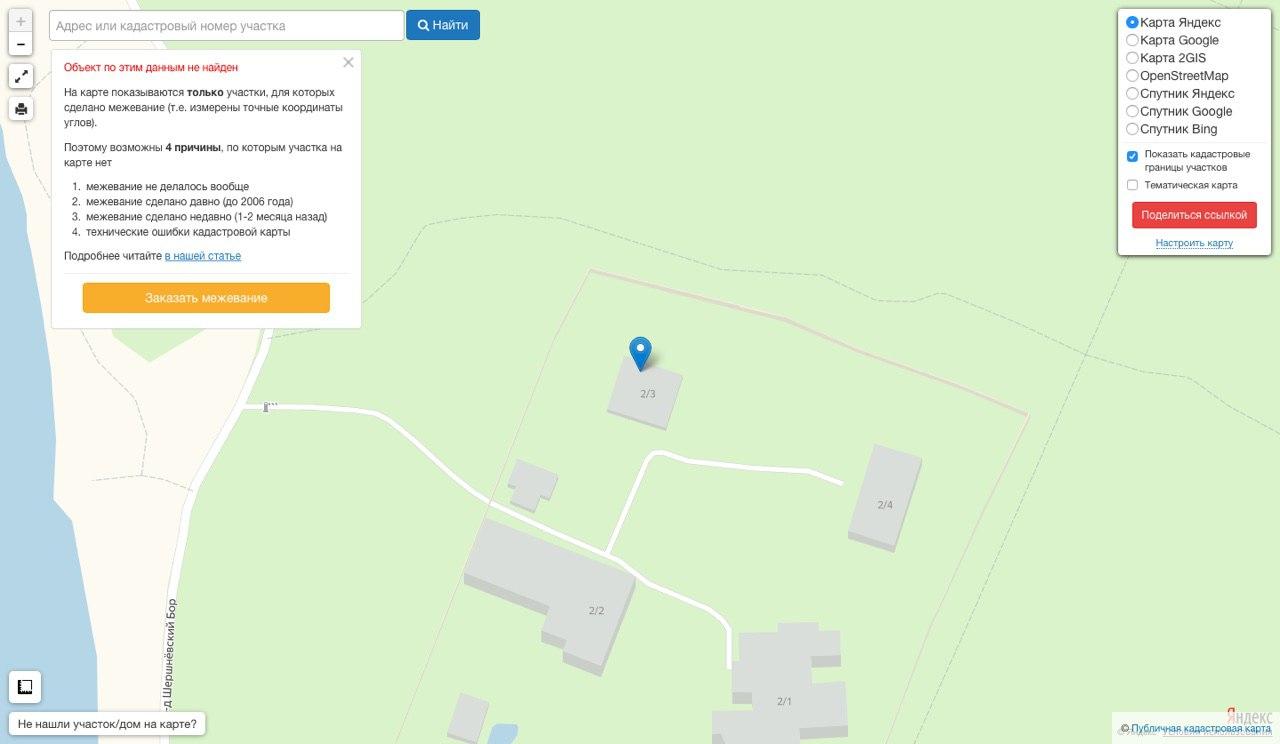Viewport: 1280px width, 744px height.
Task: Focus the address or cadastral number field
Action: [226, 25]
